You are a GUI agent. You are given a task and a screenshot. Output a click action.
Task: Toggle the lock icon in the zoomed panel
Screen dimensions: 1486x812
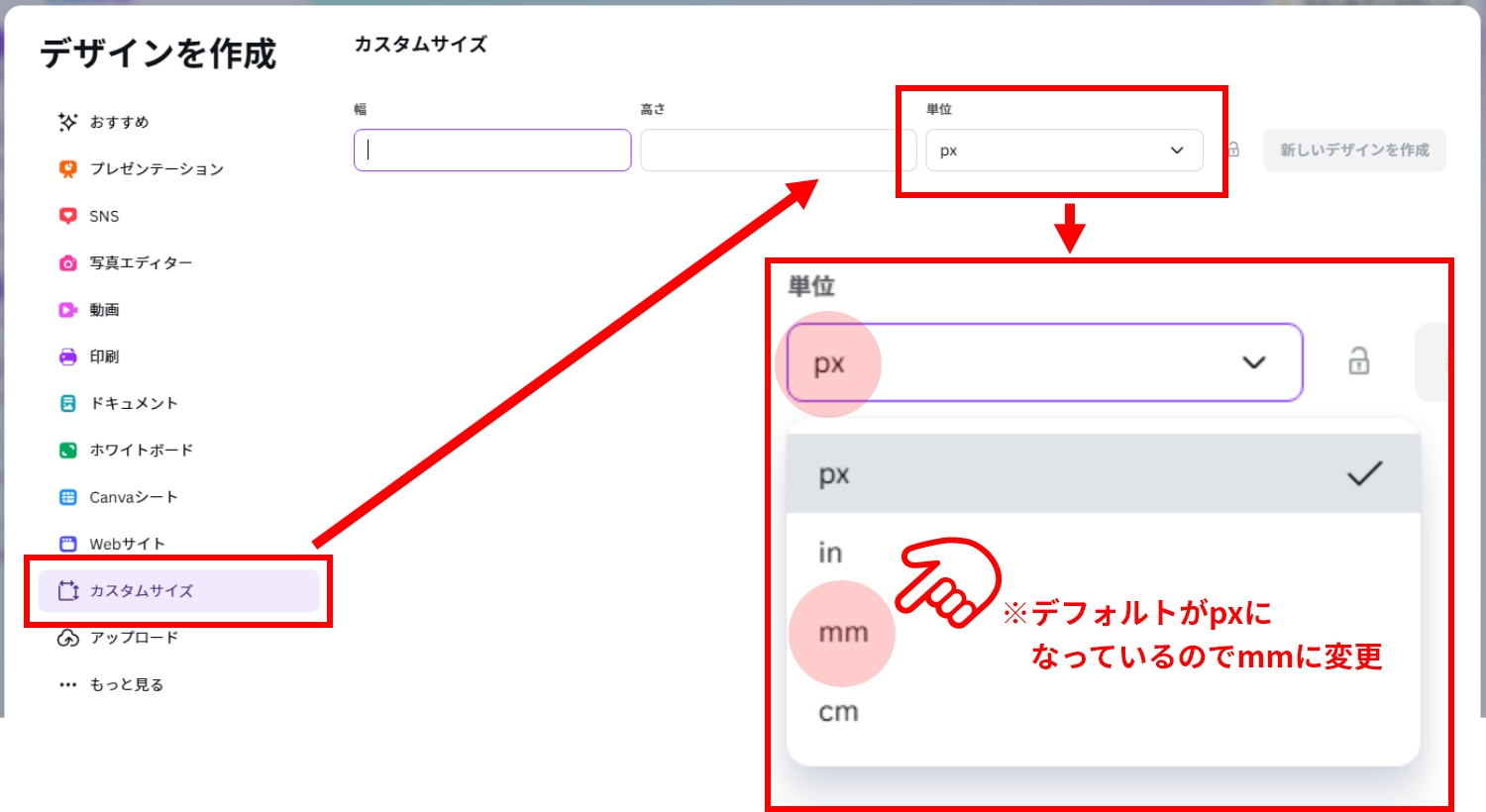pos(1358,362)
